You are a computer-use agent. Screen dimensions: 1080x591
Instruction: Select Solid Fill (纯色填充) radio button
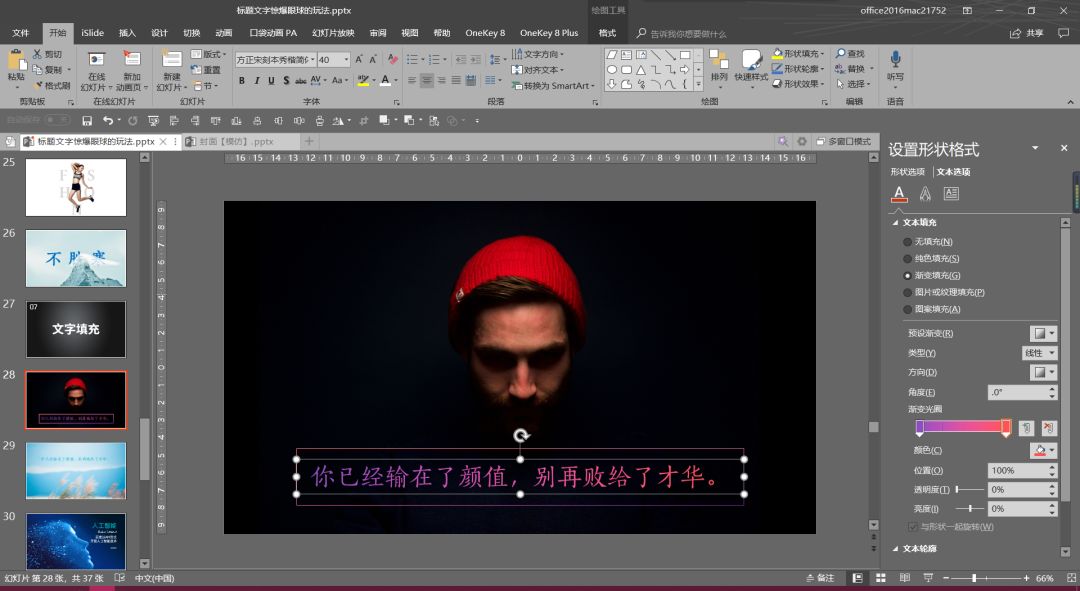907,259
